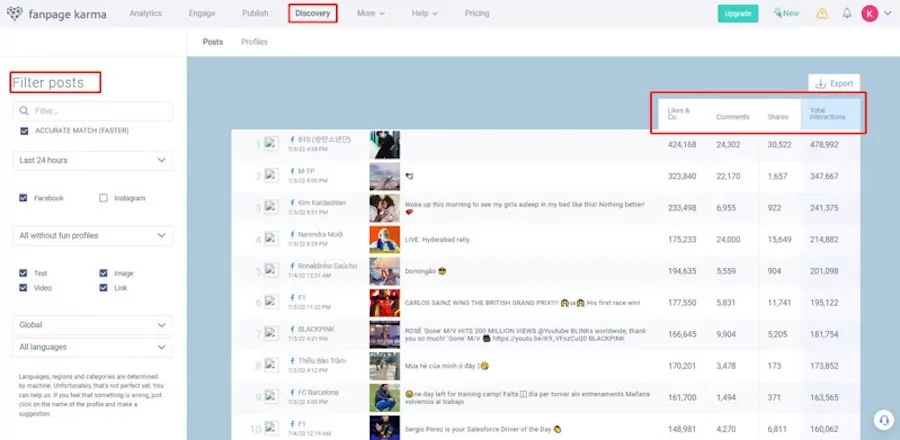This screenshot has height=440, width=900.
Task: Expand the account chevron beside avatar
Action: [887, 14]
